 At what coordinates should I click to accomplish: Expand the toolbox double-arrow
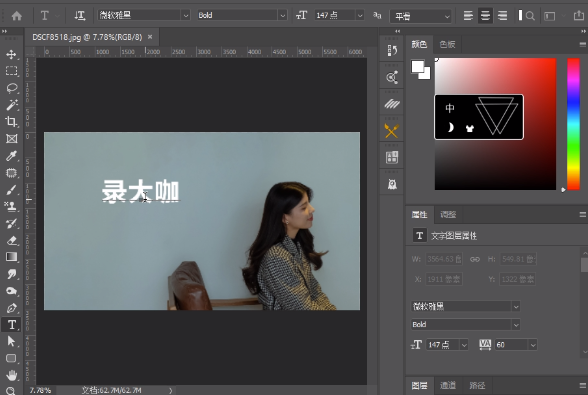4,31
